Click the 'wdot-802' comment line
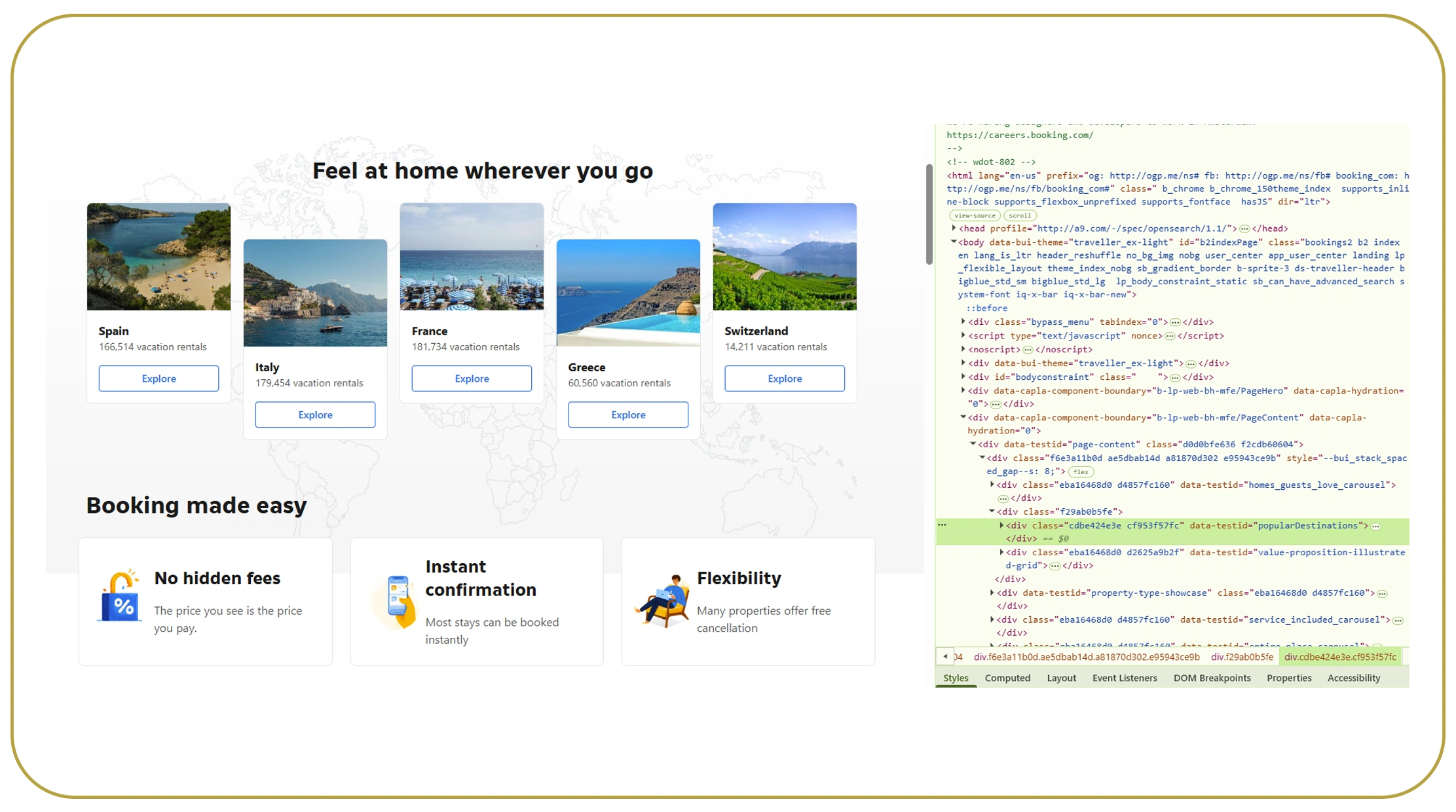Viewport: 1456px width, 812px height. (x=991, y=162)
